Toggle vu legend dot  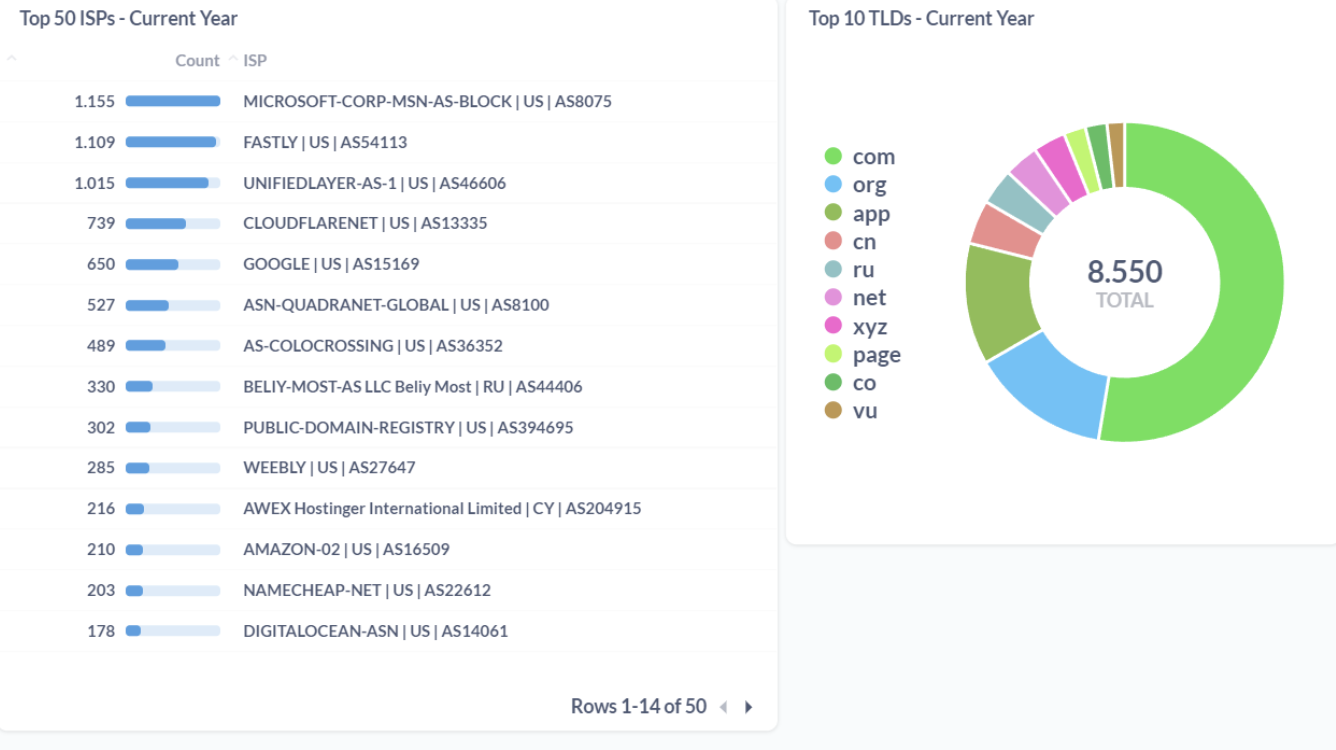pyautogui.click(x=833, y=410)
